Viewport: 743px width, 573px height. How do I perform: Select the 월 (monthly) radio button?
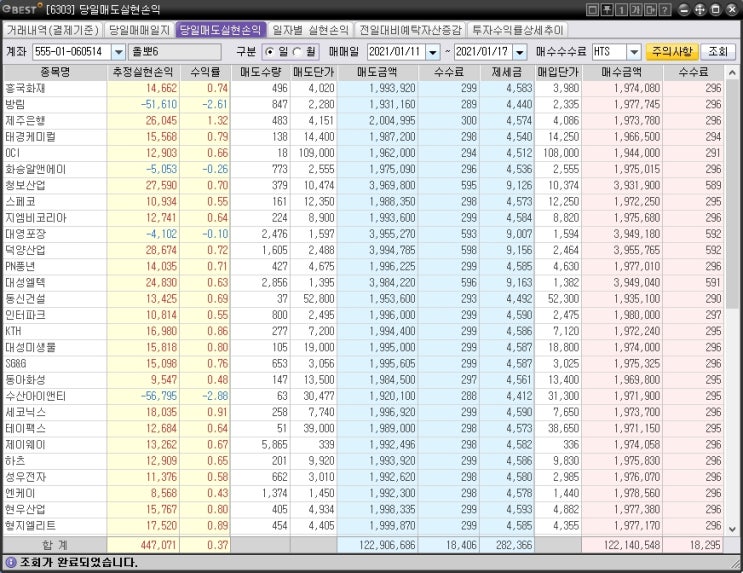pyautogui.click(x=297, y=52)
